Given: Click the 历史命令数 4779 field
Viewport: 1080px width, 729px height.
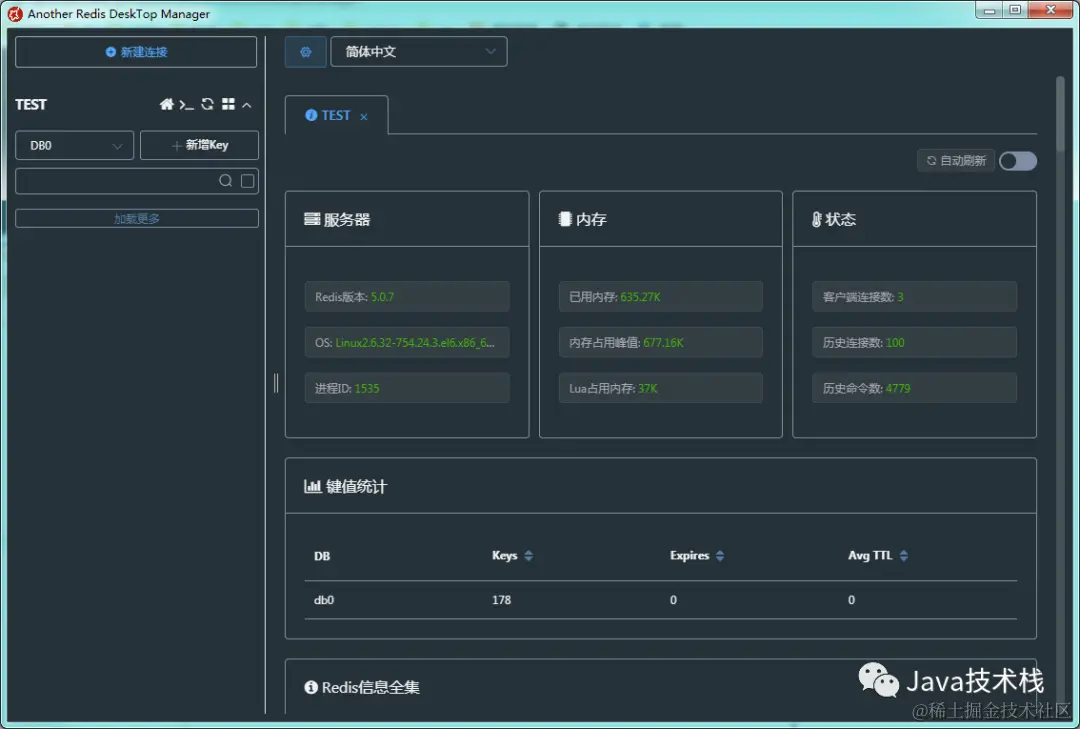Looking at the screenshot, I should coord(914,388).
